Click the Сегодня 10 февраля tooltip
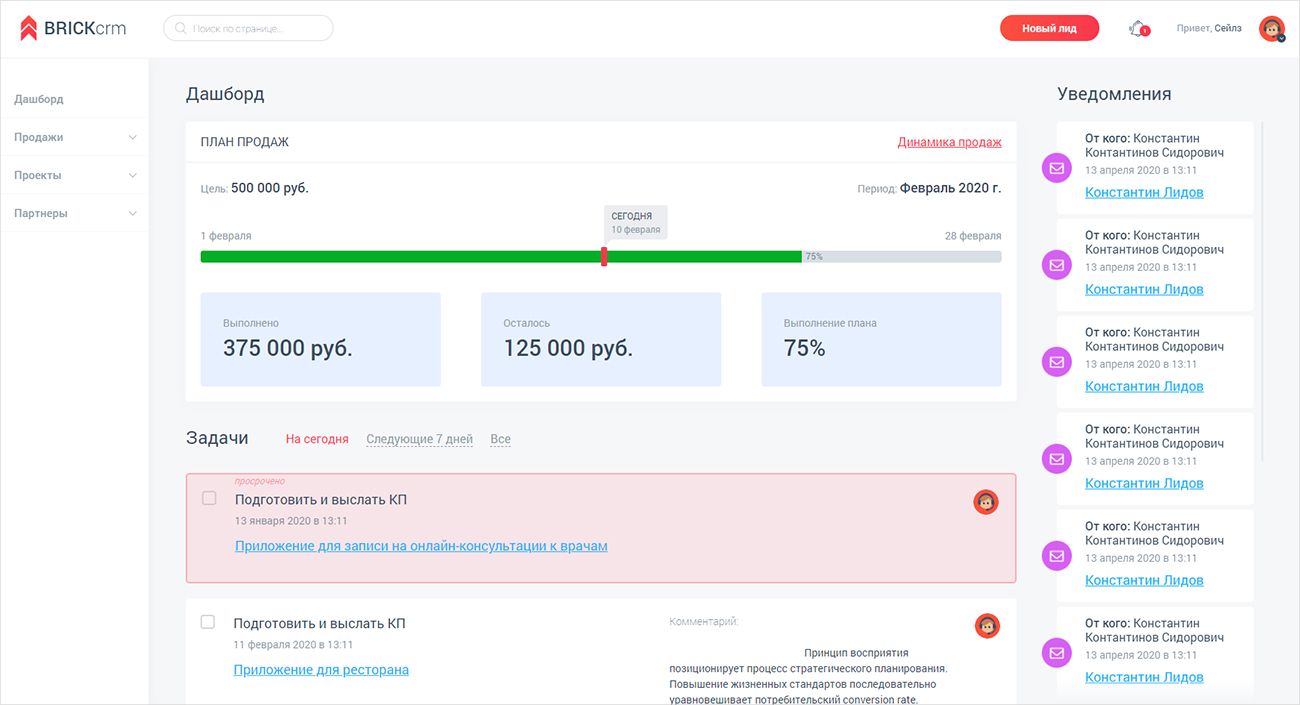The width and height of the screenshot is (1300, 705). coord(635,222)
